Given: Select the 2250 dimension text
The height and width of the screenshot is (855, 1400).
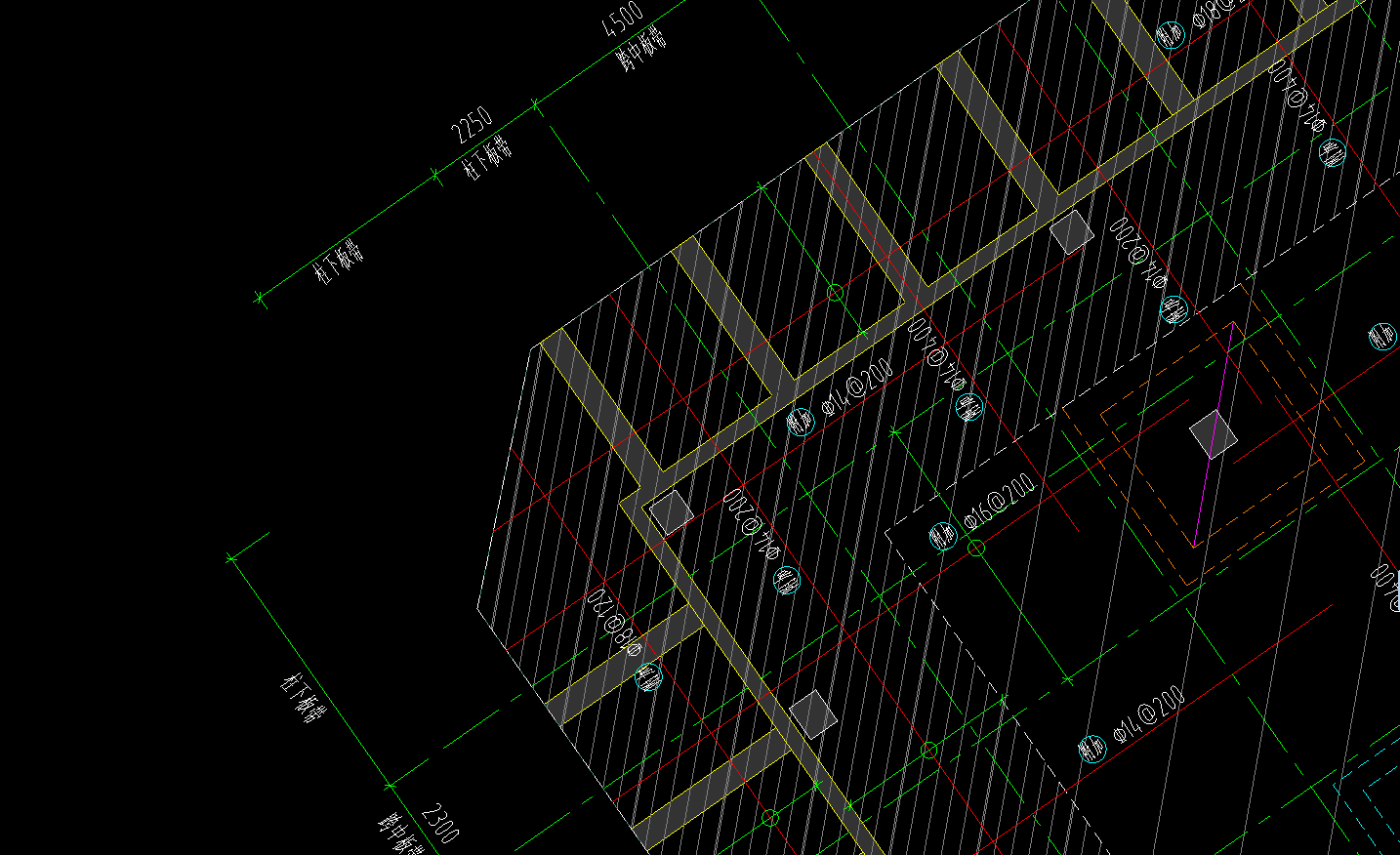Looking at the screenshot, I should 473,125.
